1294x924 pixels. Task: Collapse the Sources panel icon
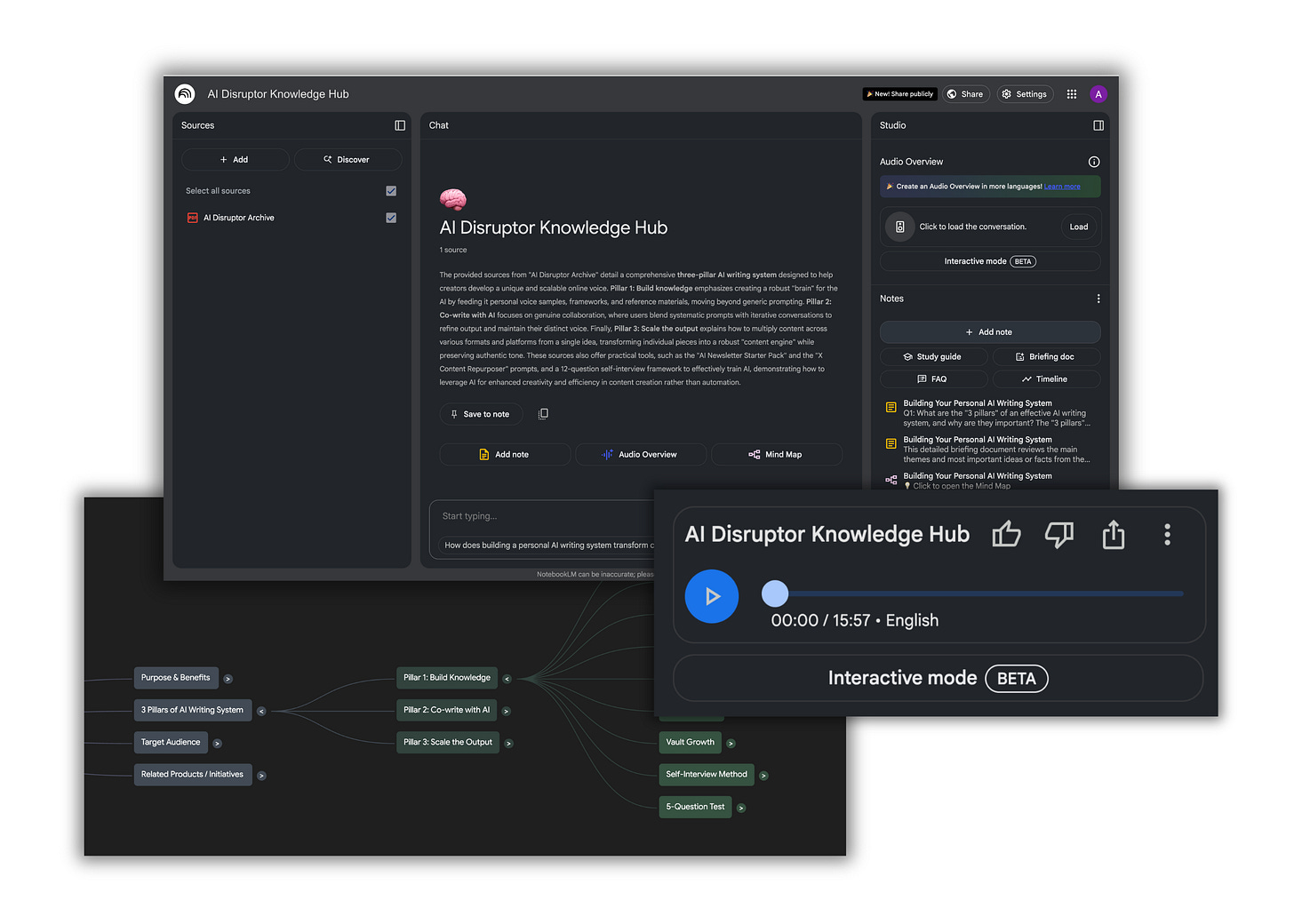[x=400, y=125]
